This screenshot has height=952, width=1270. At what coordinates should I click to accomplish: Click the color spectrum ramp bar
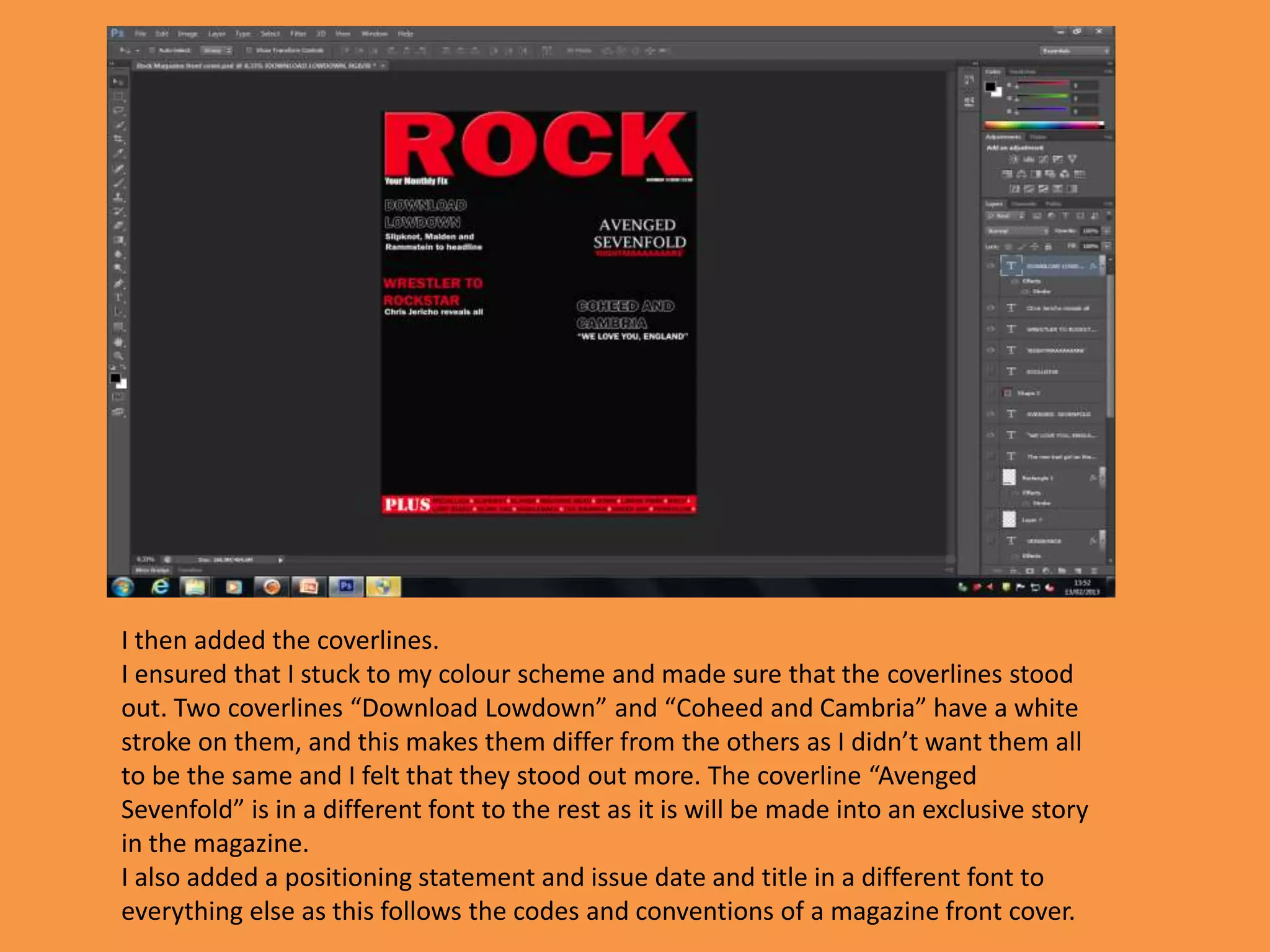(1044, 125)
